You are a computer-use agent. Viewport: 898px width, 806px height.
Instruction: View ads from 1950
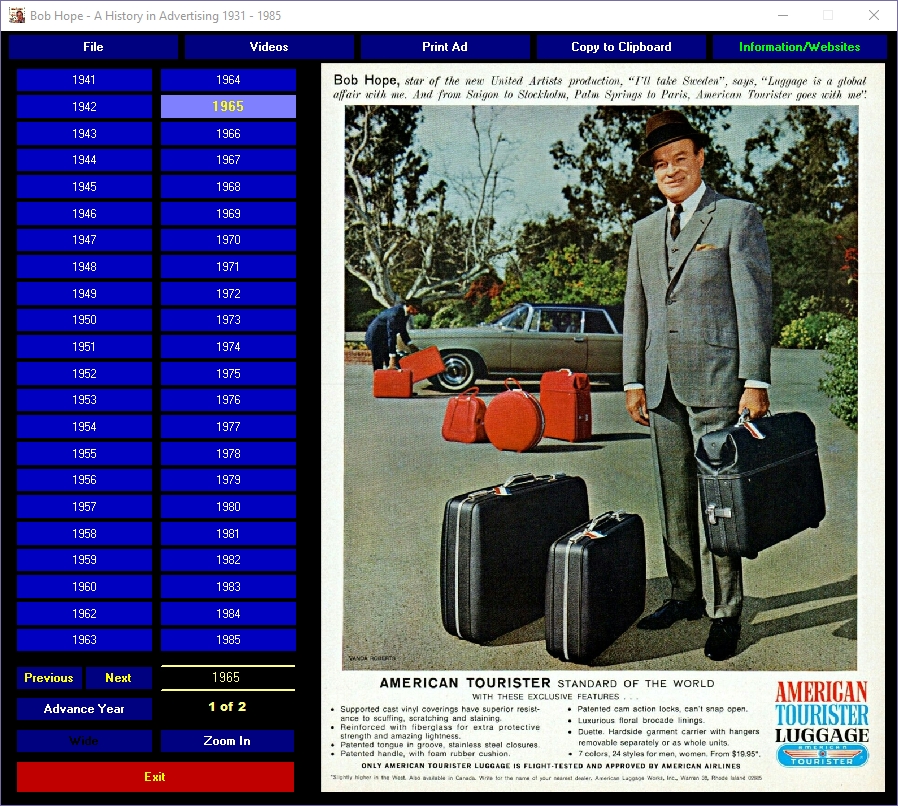[x=84, y=320]
